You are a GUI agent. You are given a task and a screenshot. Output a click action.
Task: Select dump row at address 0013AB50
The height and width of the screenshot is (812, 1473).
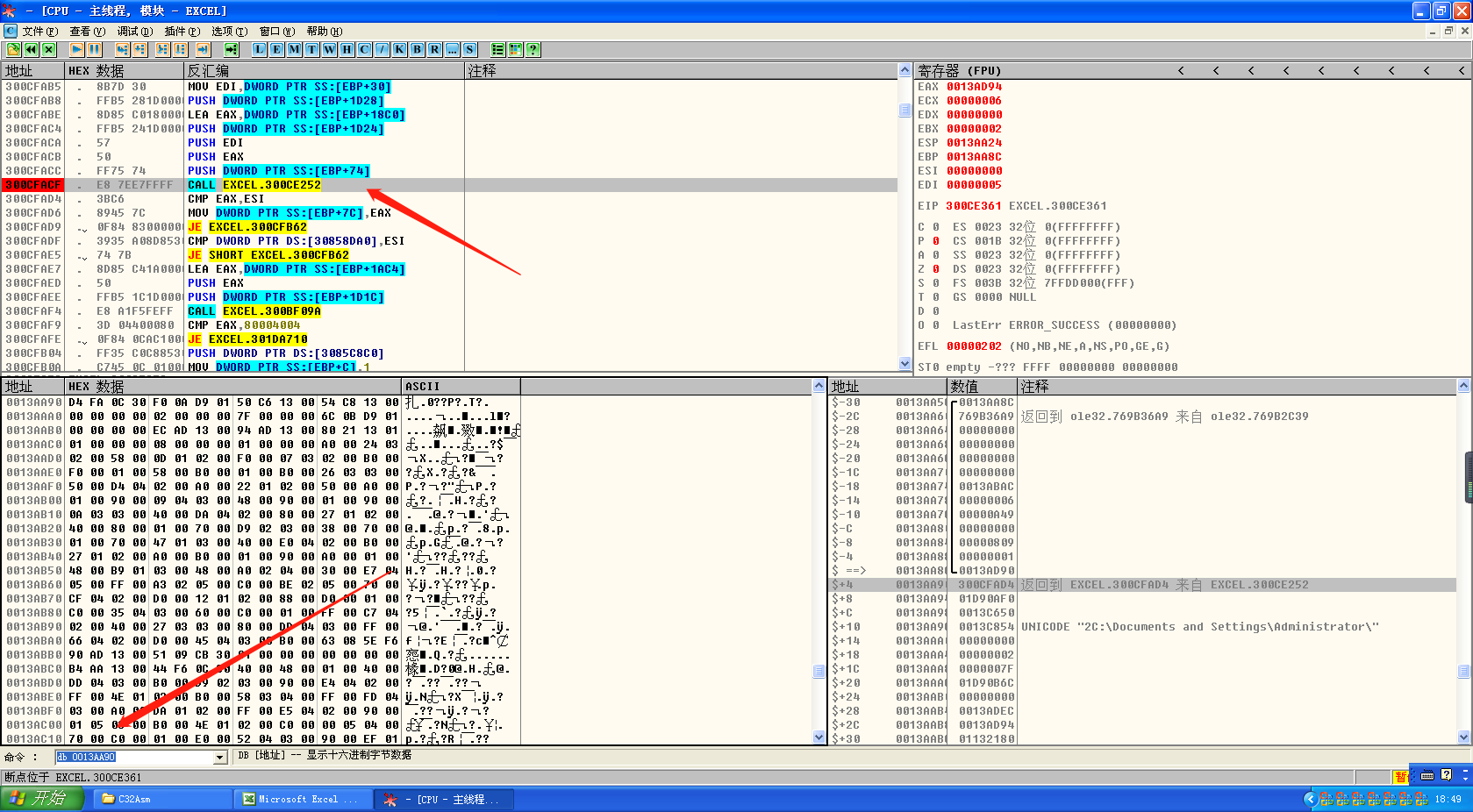[x=406, y=571]
